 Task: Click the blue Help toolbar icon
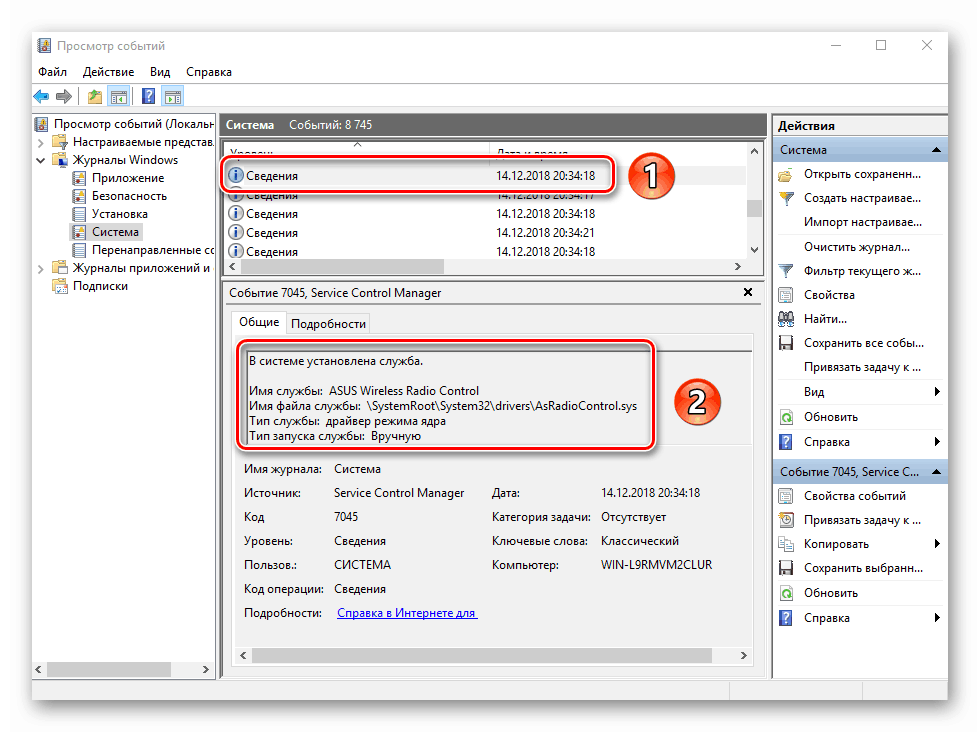(x=148, y=96)
